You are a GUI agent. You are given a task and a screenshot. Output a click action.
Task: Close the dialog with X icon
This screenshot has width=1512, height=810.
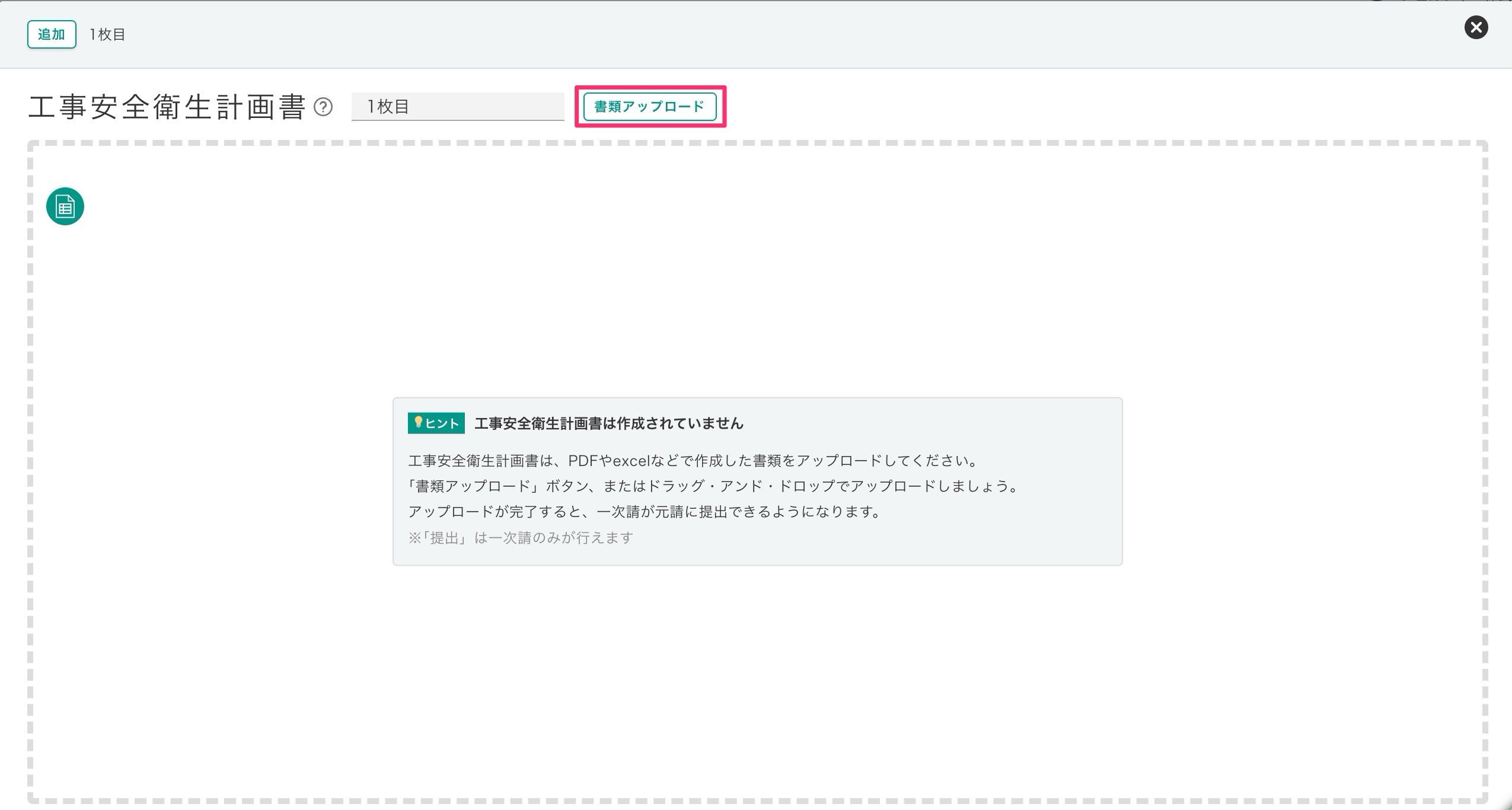(x=1476, y=27)
